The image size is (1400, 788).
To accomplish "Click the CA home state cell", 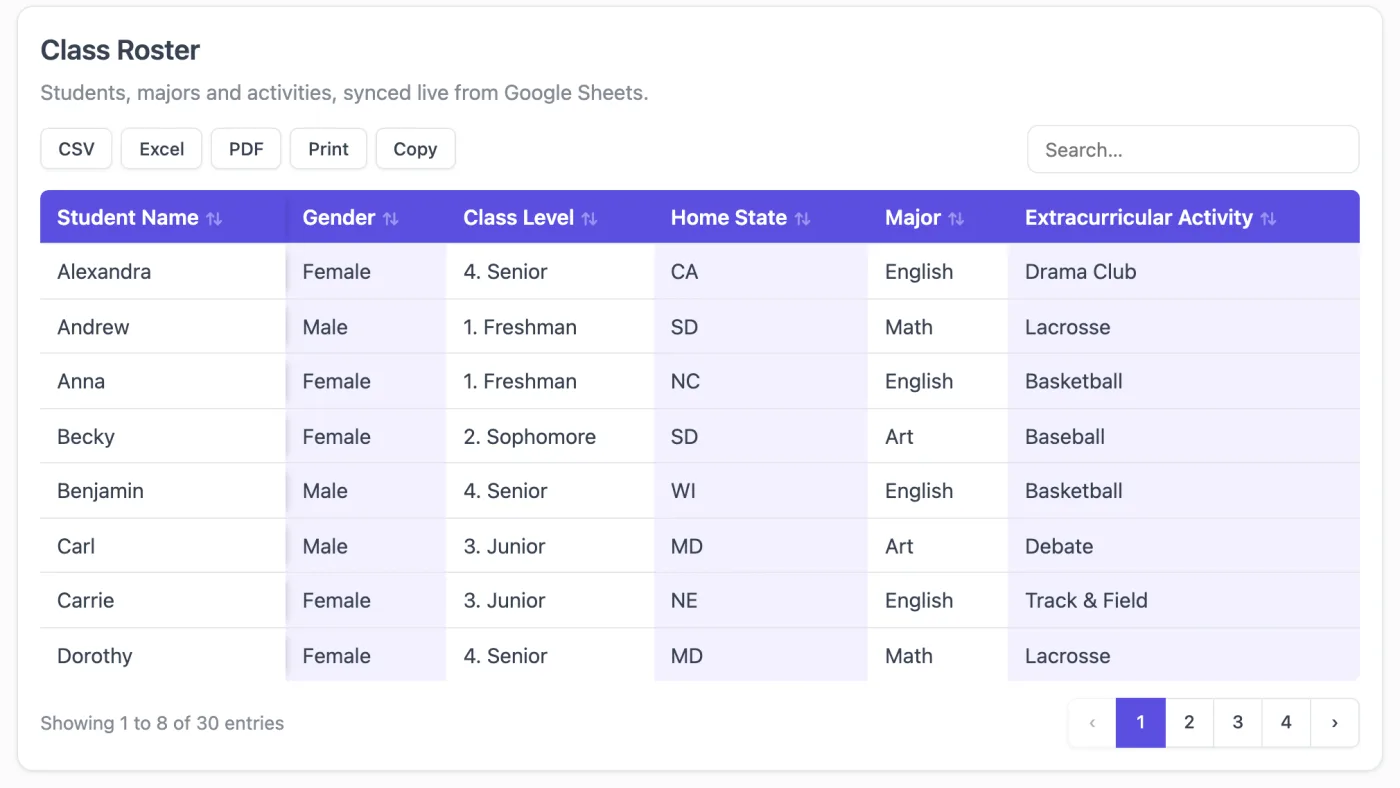I will coord(761,272).
